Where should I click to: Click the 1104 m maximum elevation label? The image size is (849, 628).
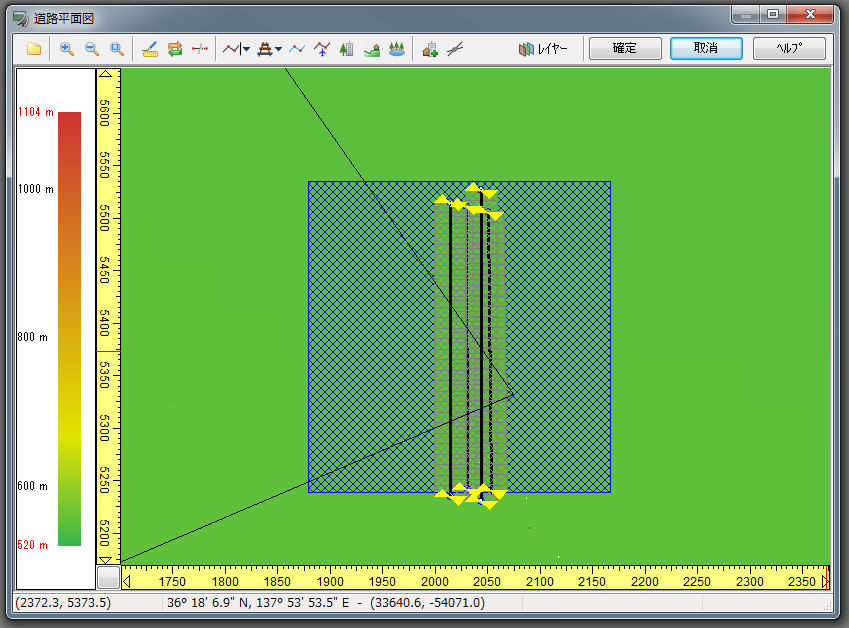(x=36, y=112)
